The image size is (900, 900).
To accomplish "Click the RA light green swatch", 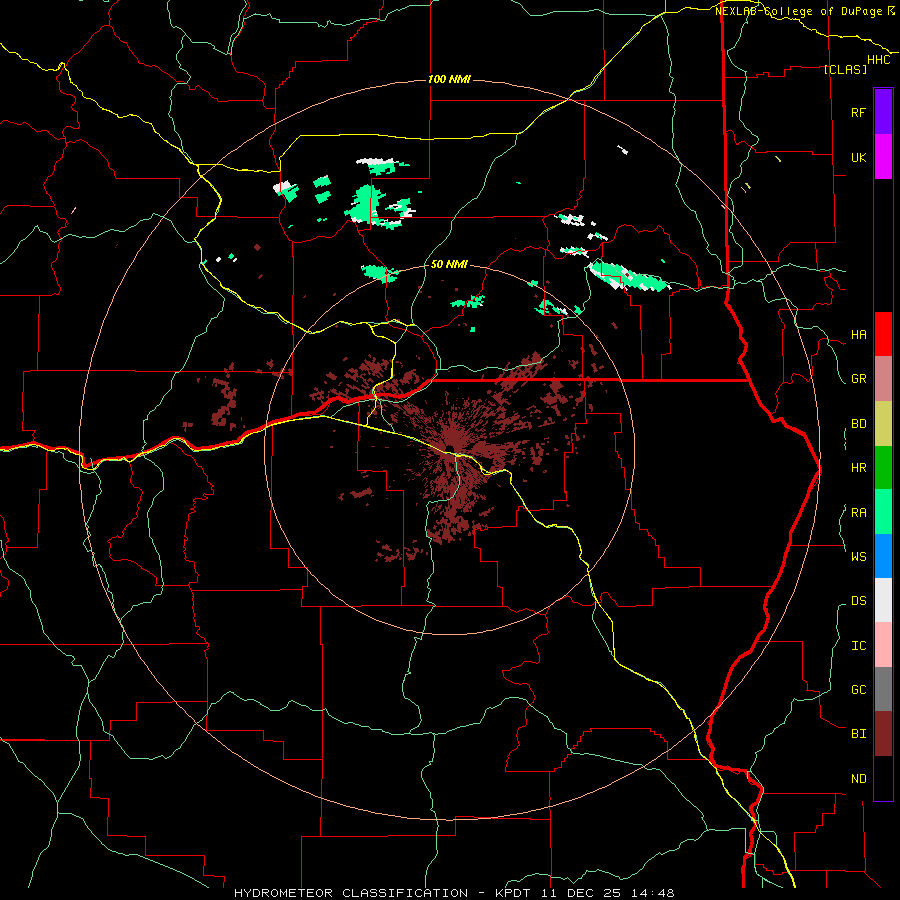I will [x=883, y=512].
